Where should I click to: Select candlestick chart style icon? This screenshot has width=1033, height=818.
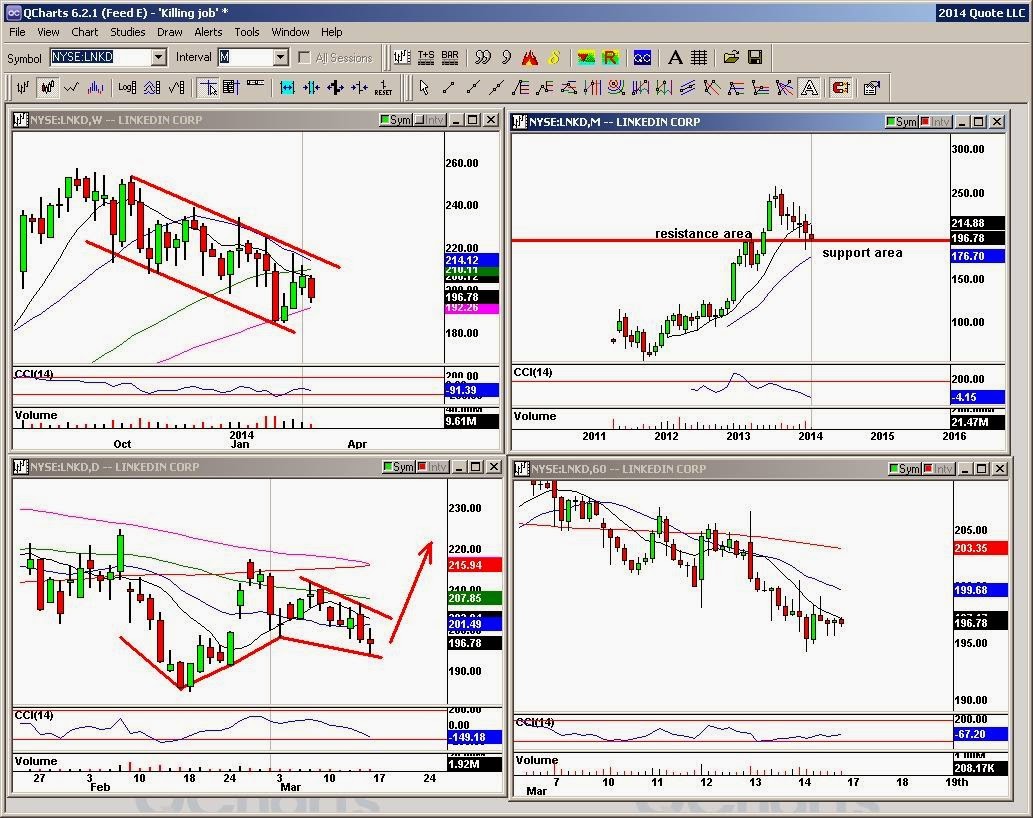tap(47, 88)
